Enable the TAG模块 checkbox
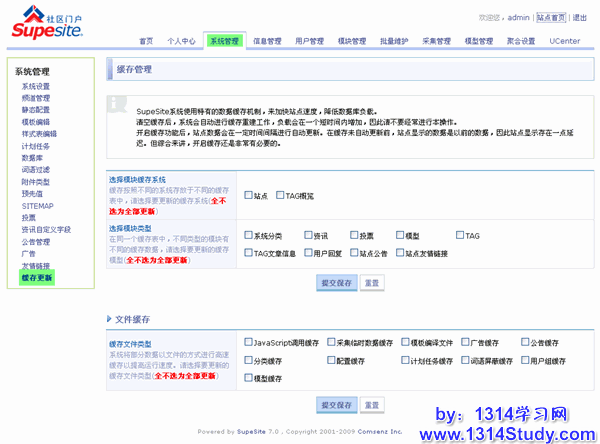 (280, 196)
